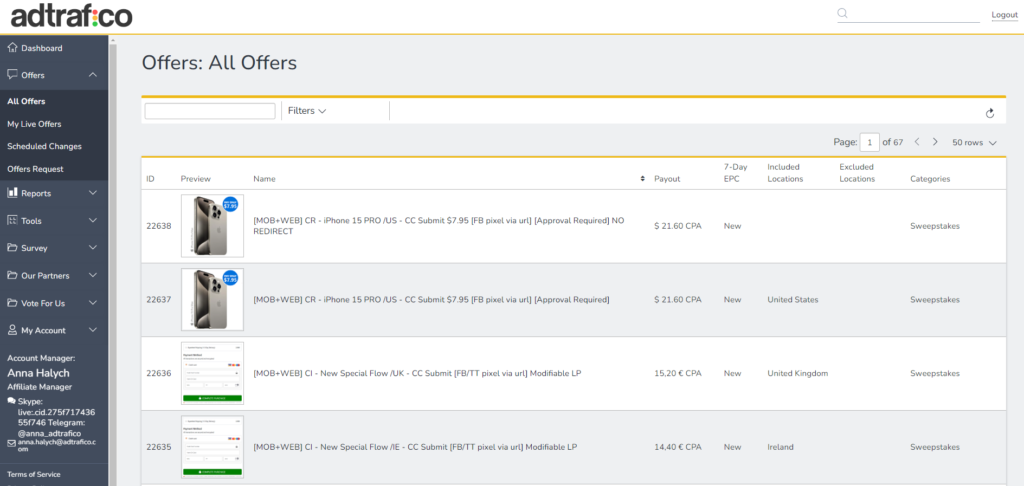Expand Our Partners menu chevron
The height and width of the screenshot is (486, 1024).
[93, 276]
